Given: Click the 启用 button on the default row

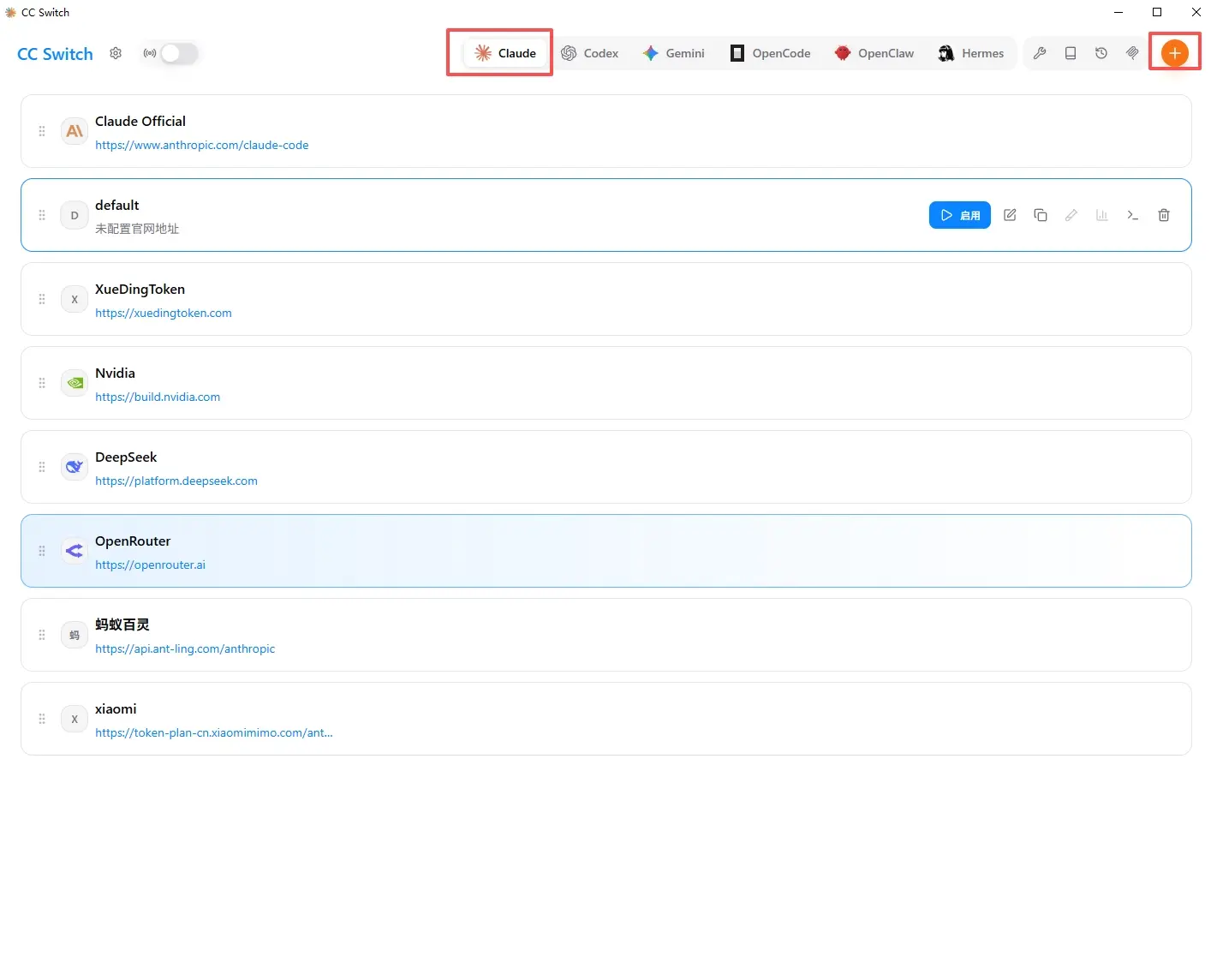Looking at the screenshot, I should (960, 215).
